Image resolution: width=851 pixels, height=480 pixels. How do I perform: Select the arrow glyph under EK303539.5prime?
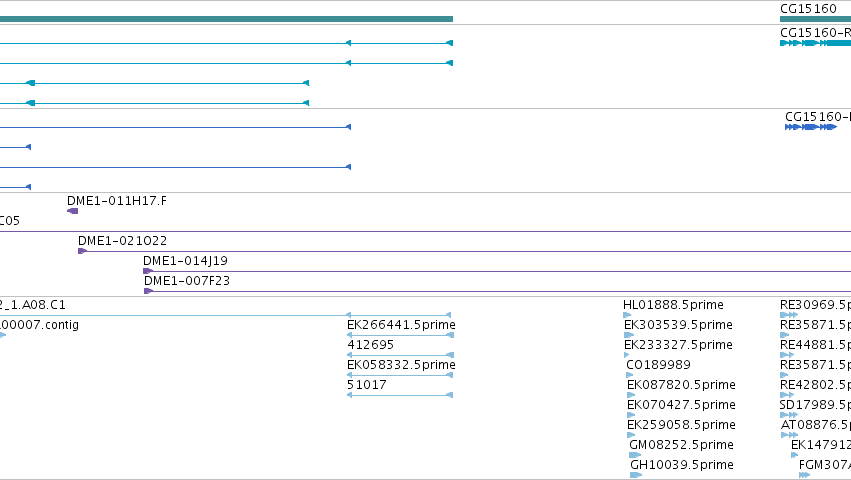pos(629,335)
